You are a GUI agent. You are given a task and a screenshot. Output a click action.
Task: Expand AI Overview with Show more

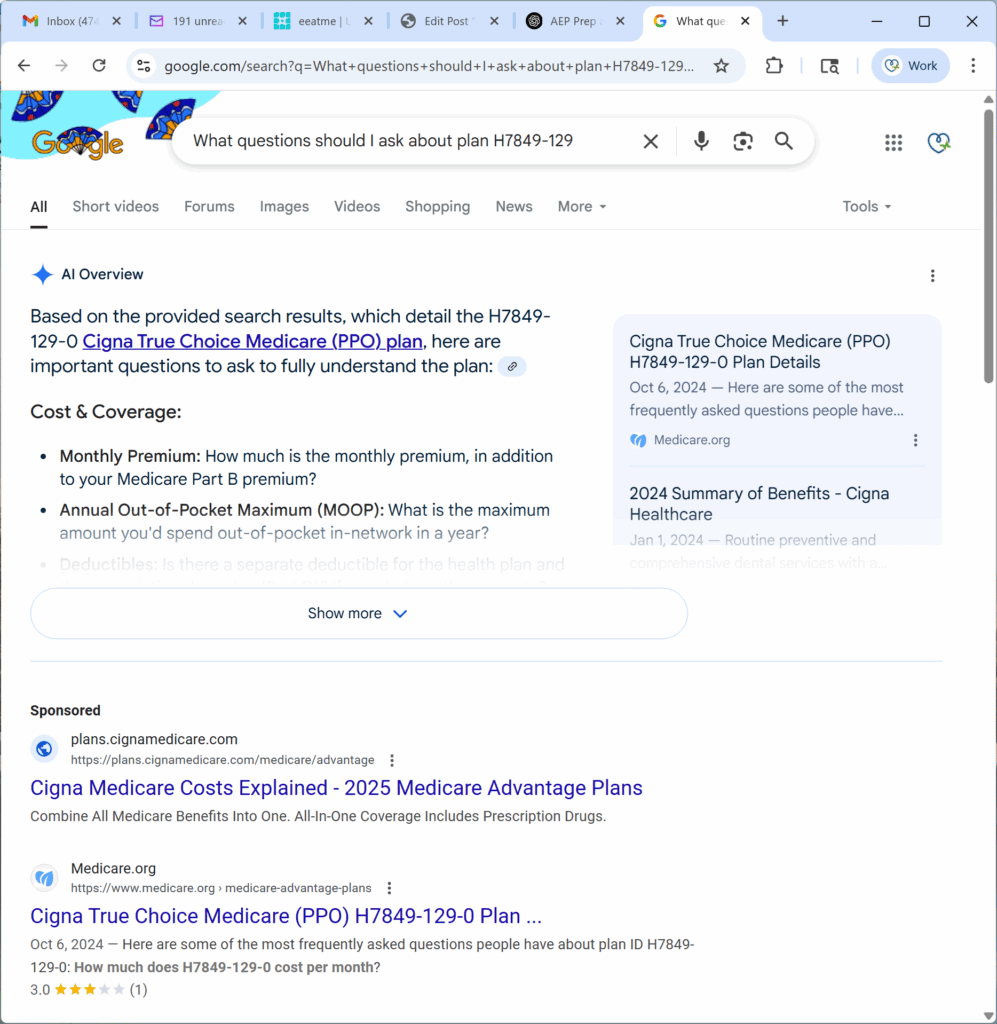point(358,613)
